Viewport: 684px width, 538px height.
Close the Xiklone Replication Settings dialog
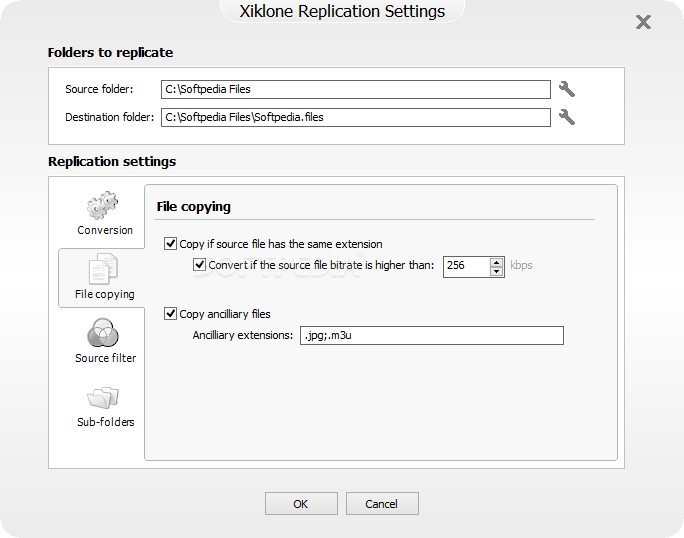click(x=643, y=22)
